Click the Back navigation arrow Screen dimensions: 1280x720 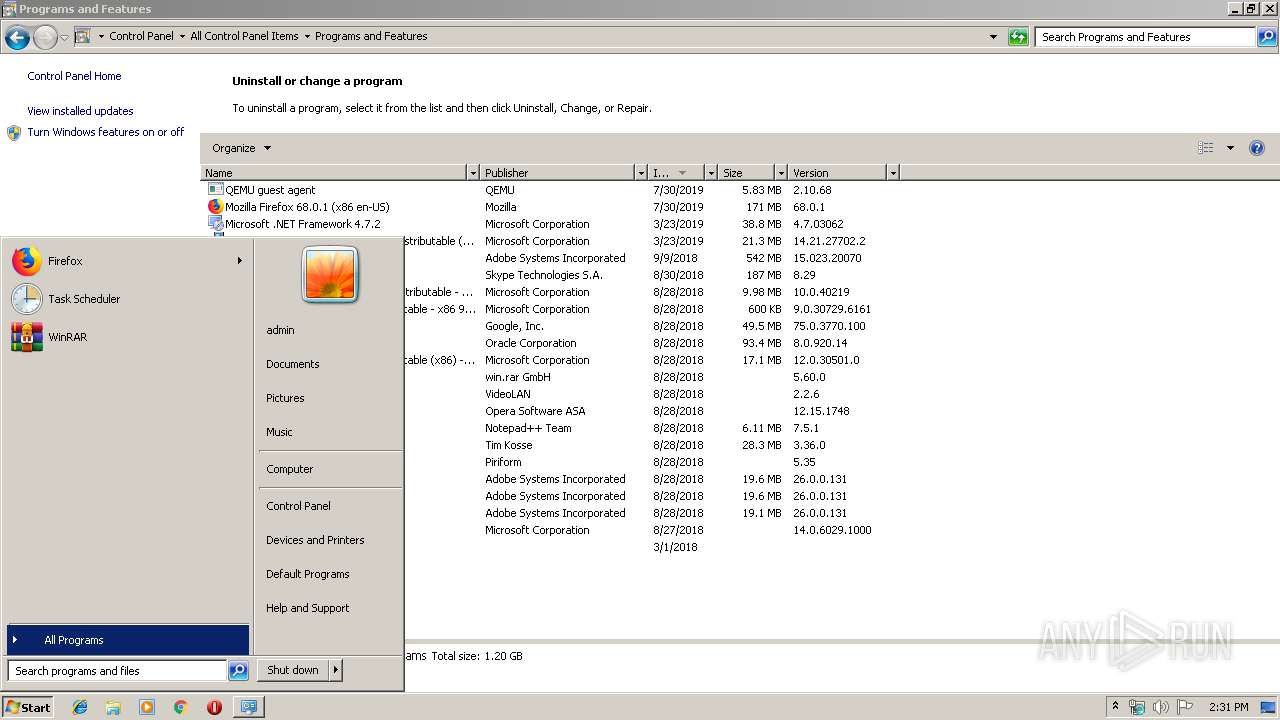click(x=17, y=37)
